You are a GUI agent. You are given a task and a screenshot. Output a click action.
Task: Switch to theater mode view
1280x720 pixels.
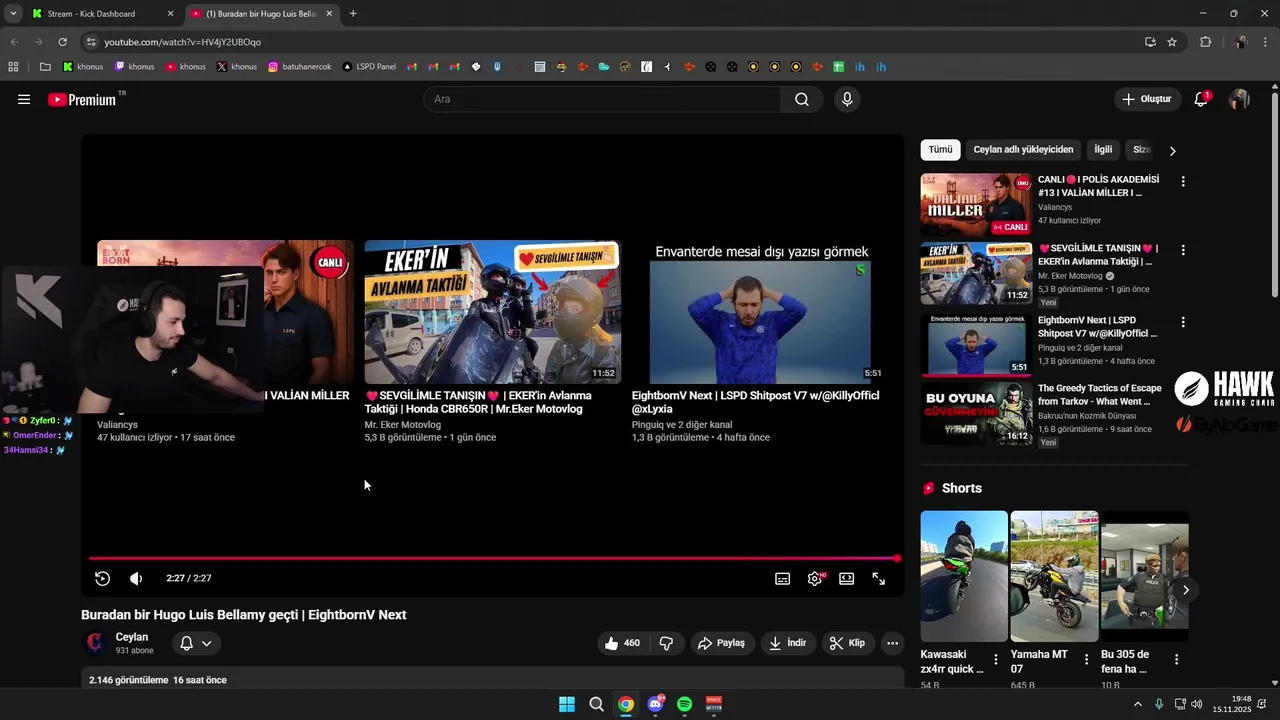pyautogui.click(x=847, y=578)
